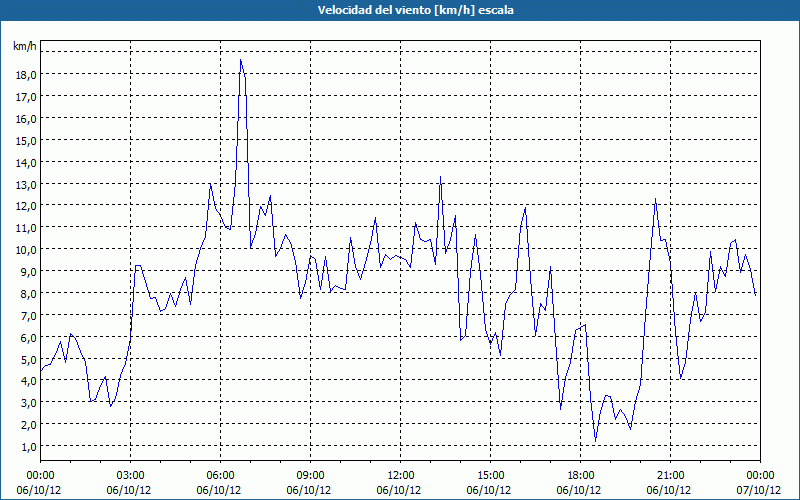Select the 4,0 y-axis label
Screen dimensions: 800x500
pos(29,381)
